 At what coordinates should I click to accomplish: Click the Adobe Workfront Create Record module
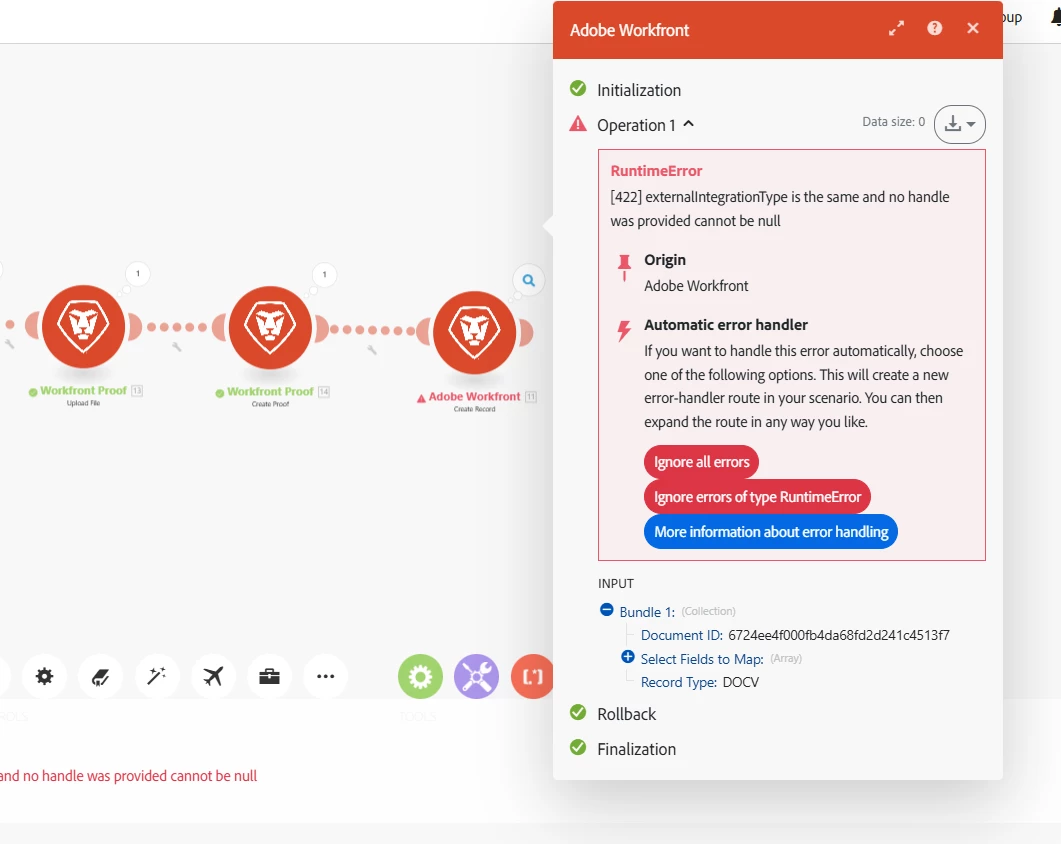(x=474, y=332)
